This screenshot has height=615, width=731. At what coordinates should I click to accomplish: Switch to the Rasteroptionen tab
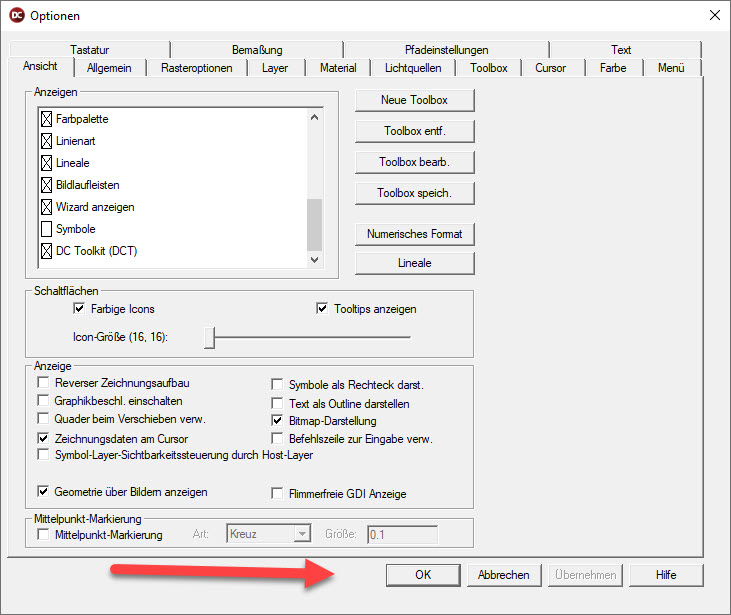pyautogui.click(x=197, y=68)
